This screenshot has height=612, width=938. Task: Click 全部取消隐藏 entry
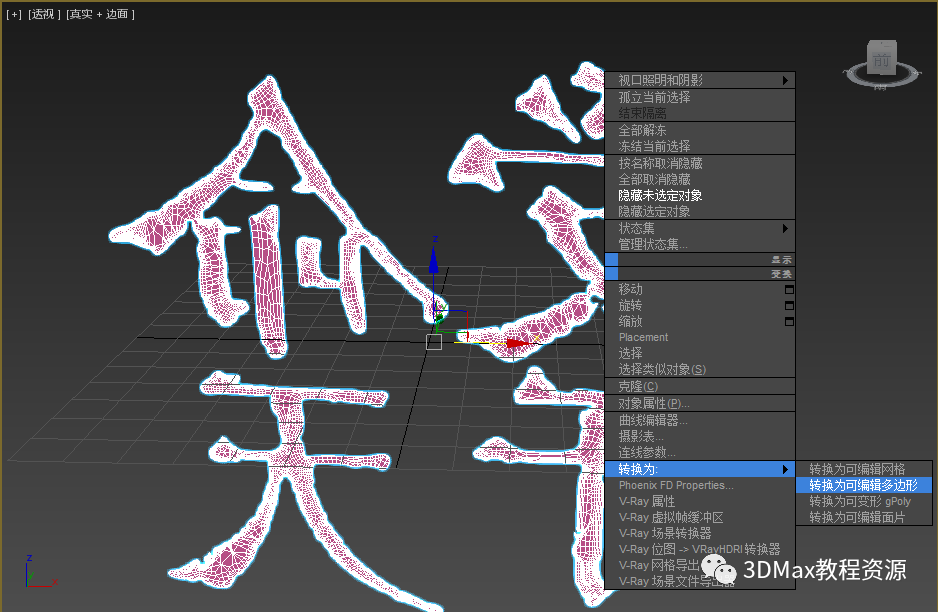[699, 179]
